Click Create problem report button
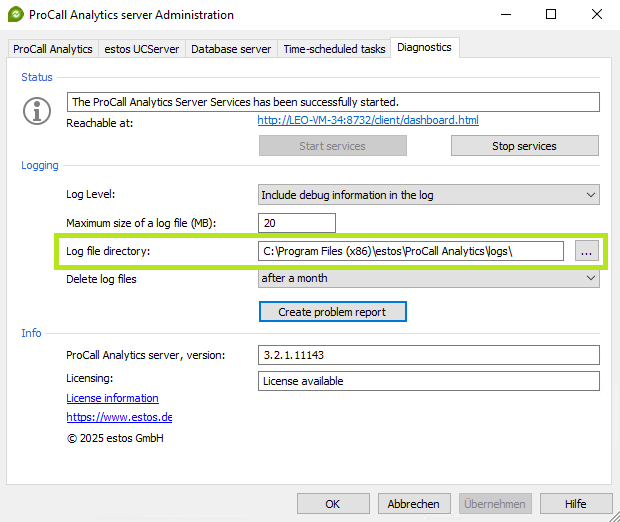This screenshot has width=620, height=522. tap(332, 312)
